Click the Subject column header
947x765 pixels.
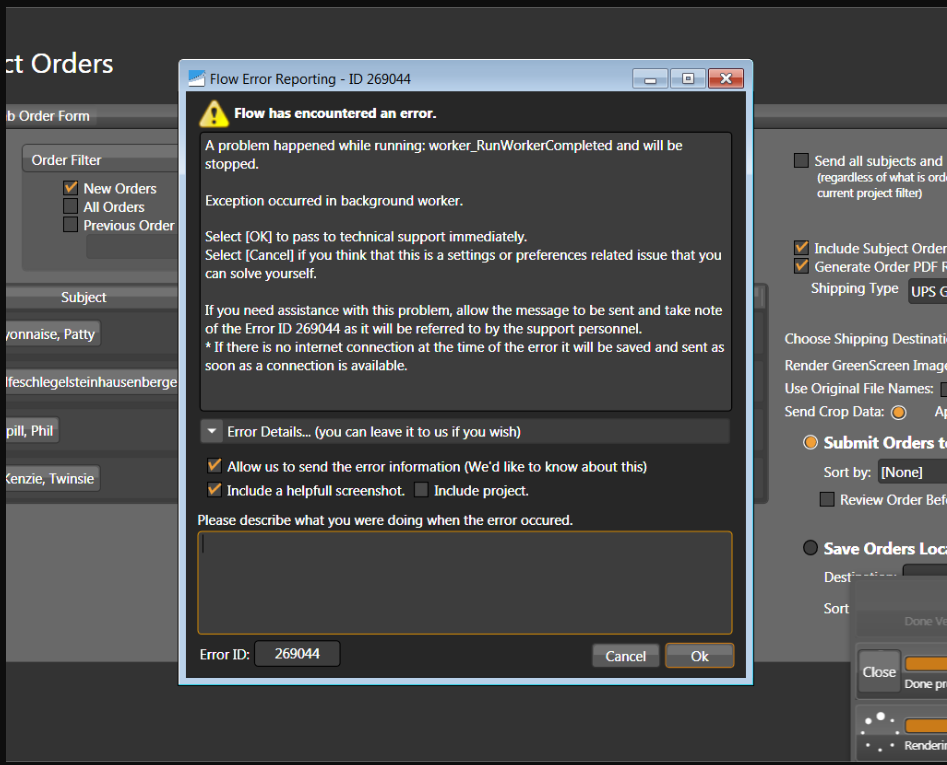point(83,297)
